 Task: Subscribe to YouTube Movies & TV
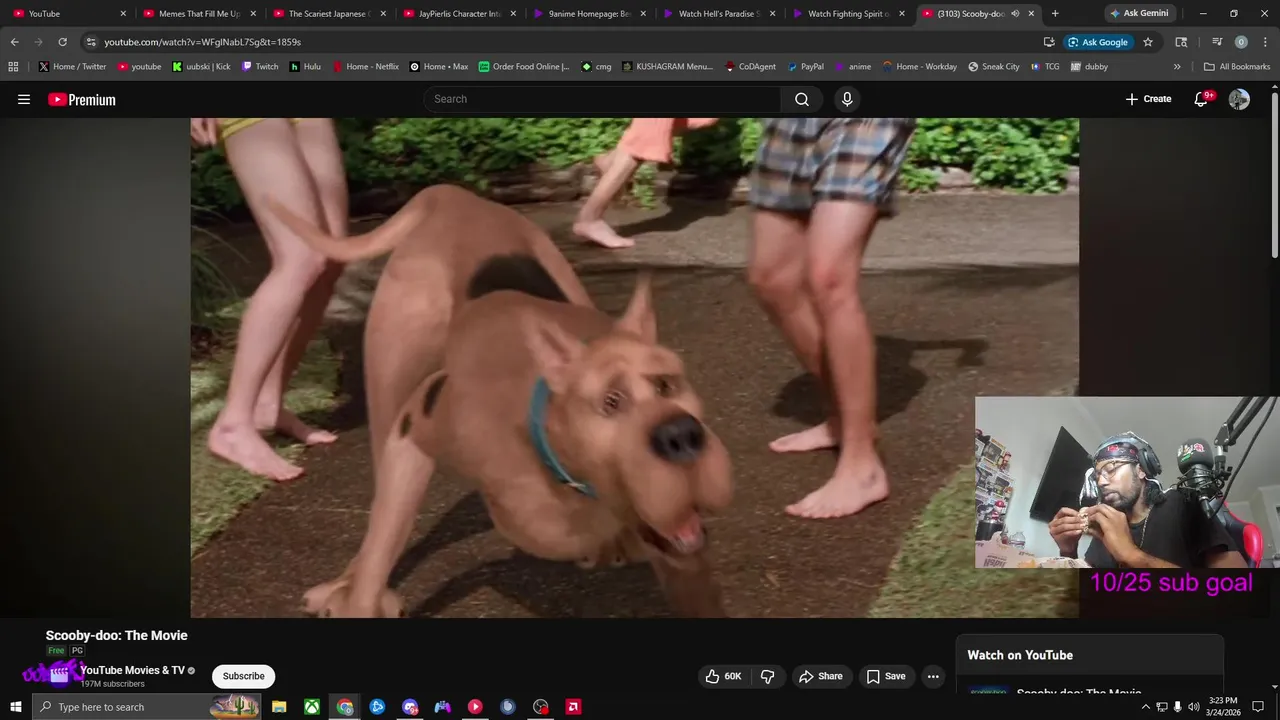(x=244, y=676)
